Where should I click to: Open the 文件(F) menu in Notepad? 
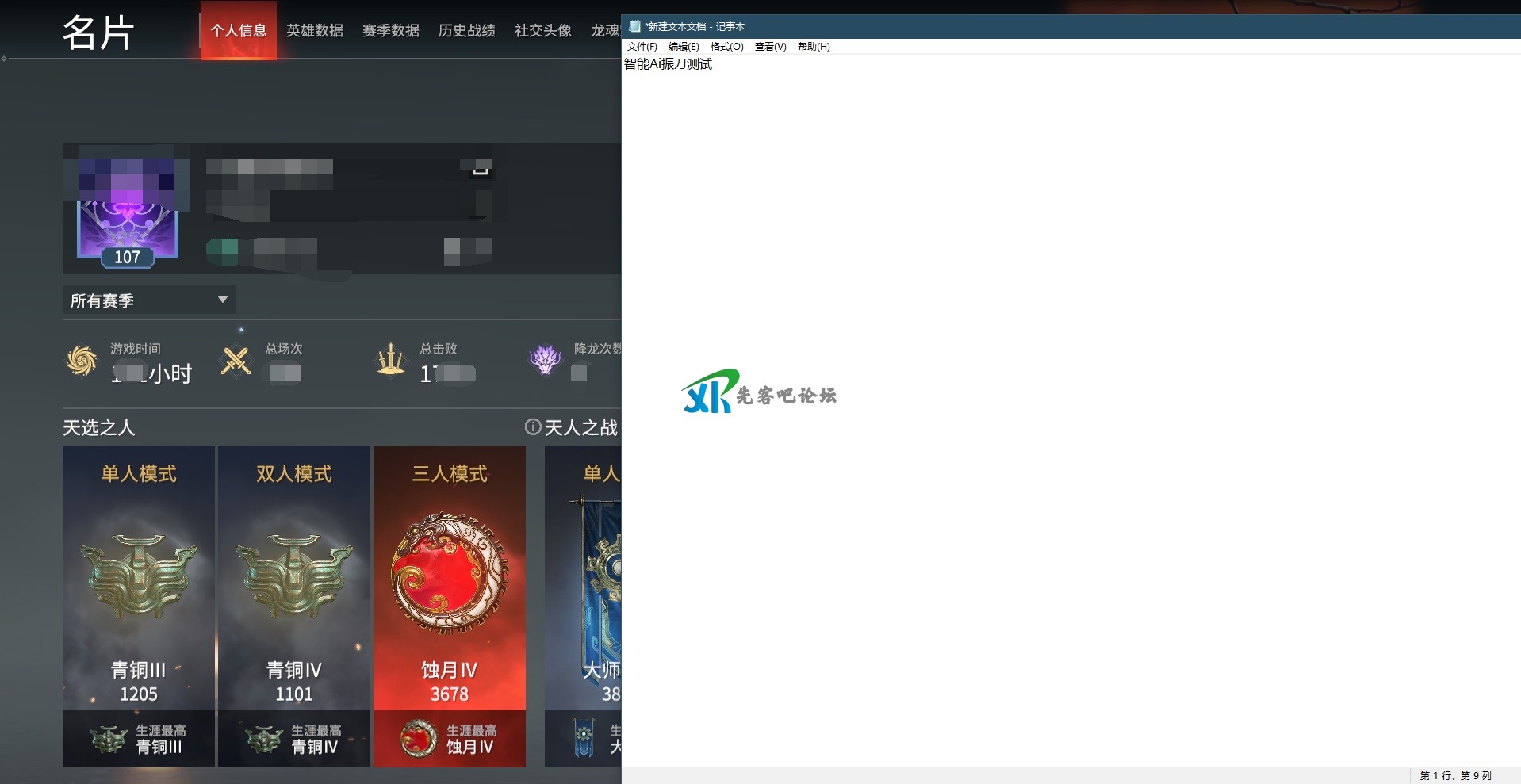pos(642,47)
